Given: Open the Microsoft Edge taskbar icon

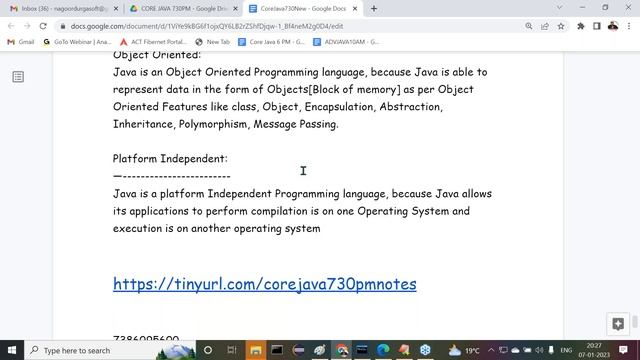Looking at the screenshot, I should click(x=383, y=350).
